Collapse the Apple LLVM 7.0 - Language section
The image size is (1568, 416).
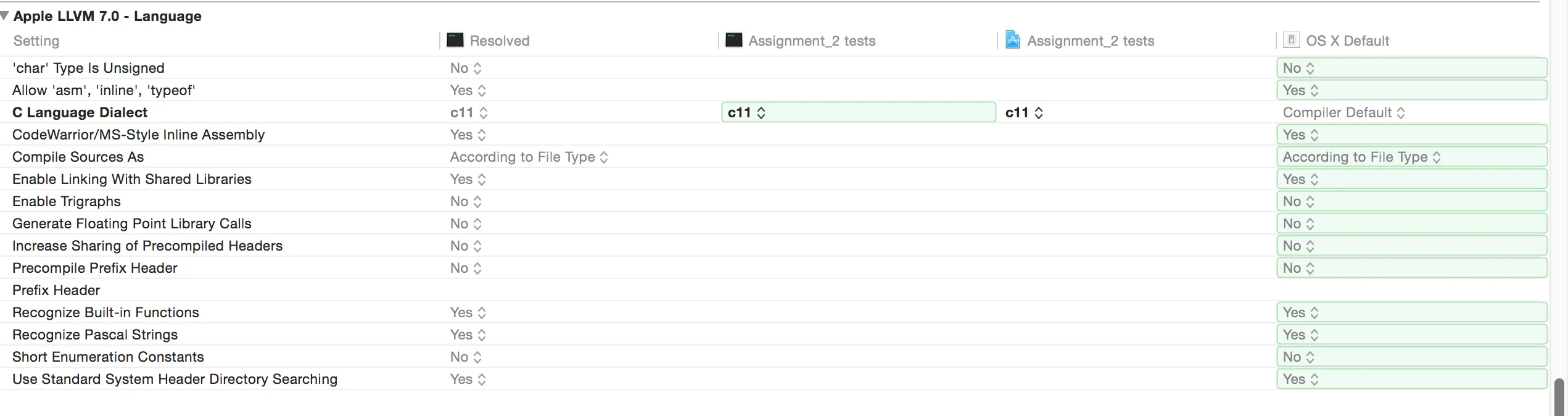click(x=5, y=16)
